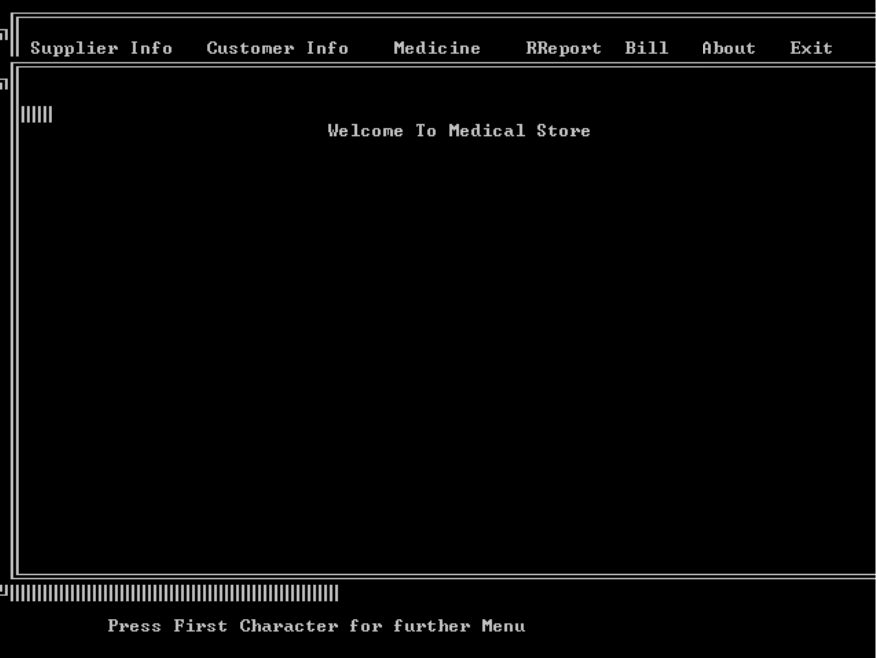Select the Medicine menu item
Screen dimensions: 876x658
437,48
